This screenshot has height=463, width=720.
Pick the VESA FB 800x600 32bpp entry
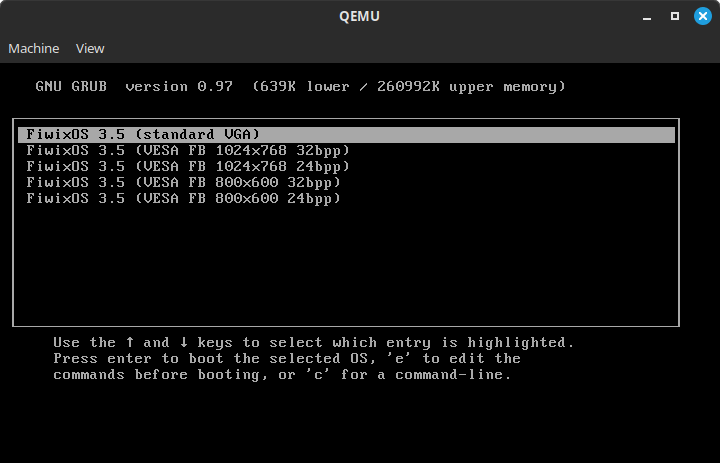tap(184, 182)
